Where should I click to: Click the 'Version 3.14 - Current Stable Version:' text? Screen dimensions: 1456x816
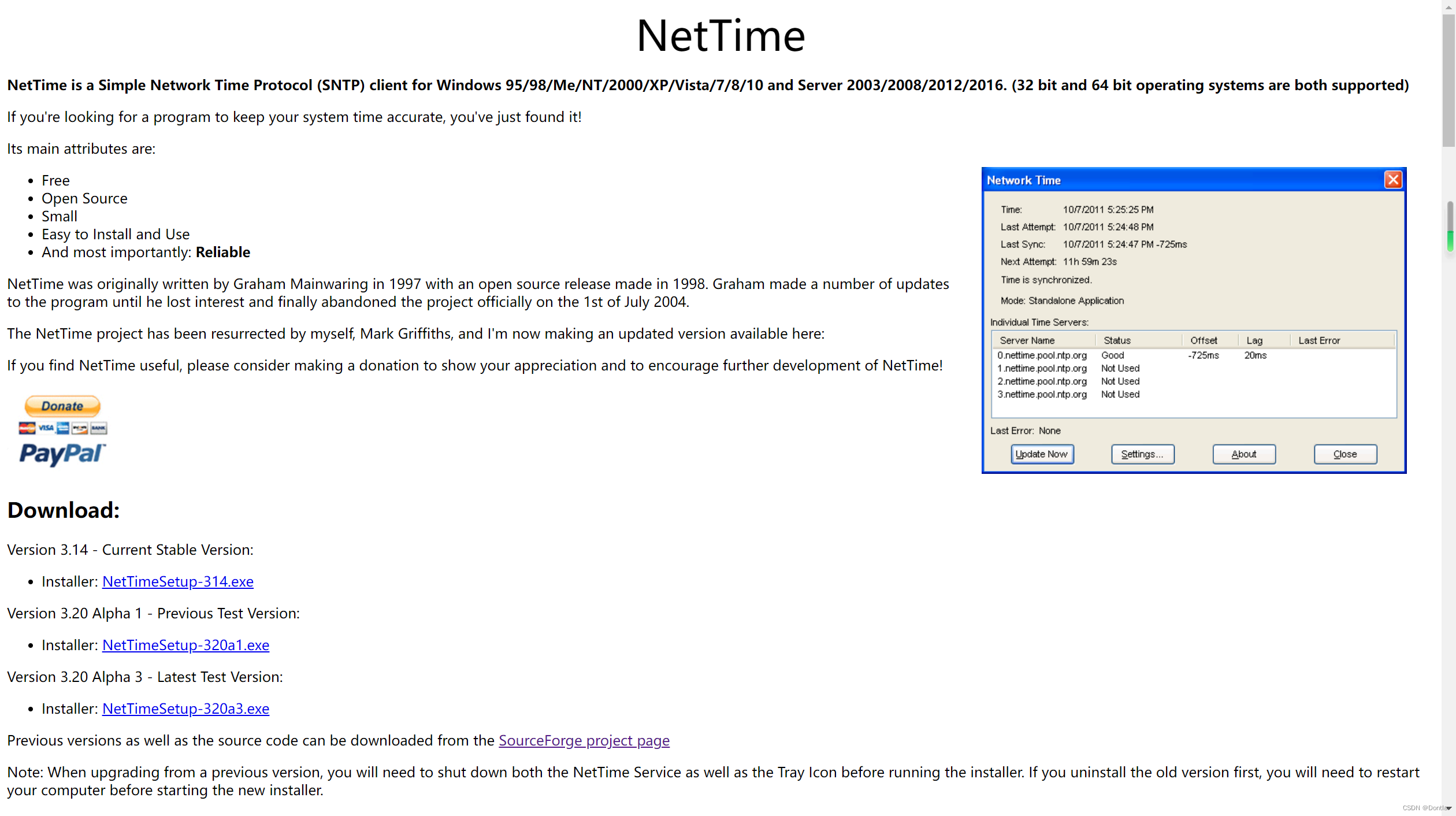[130, 550]
